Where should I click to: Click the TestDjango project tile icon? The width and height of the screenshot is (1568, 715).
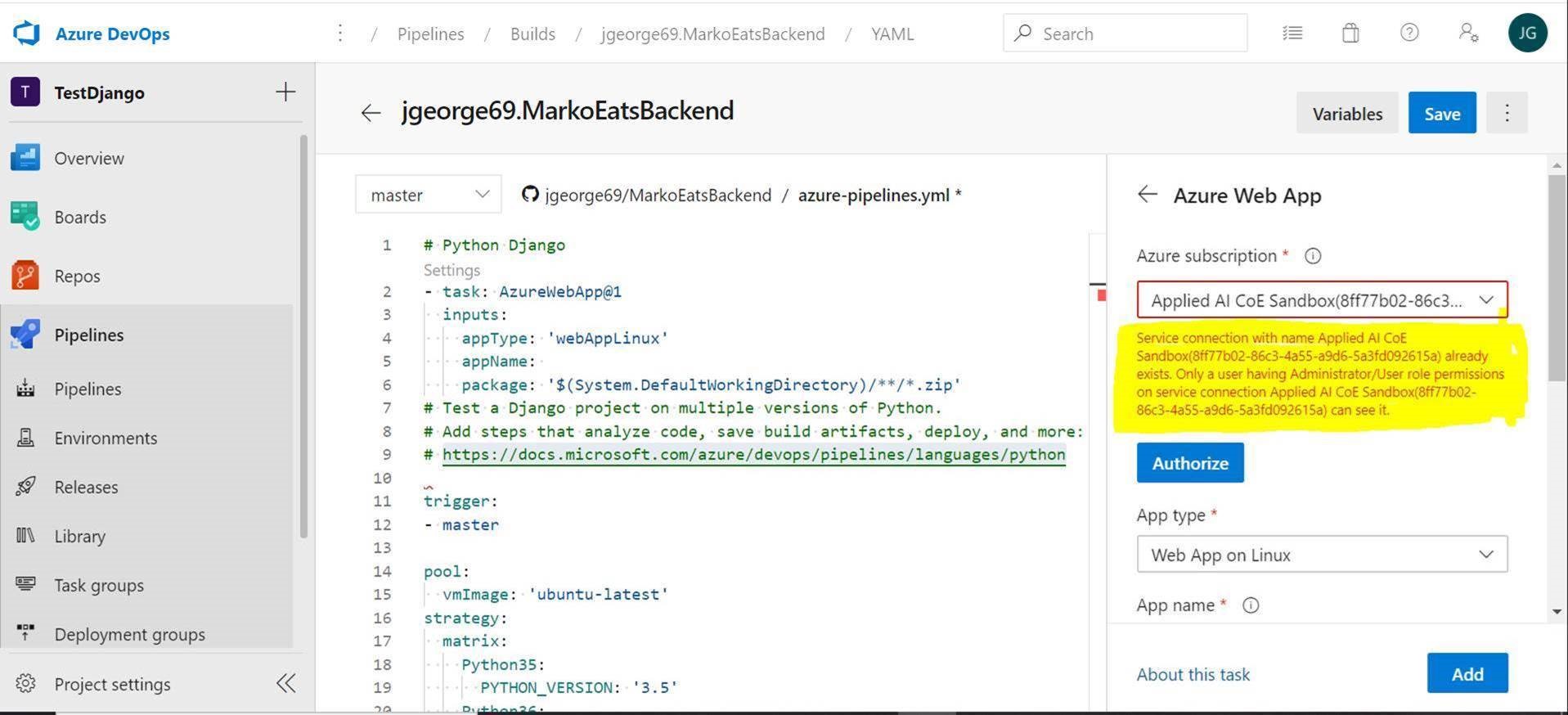point(25,92)
